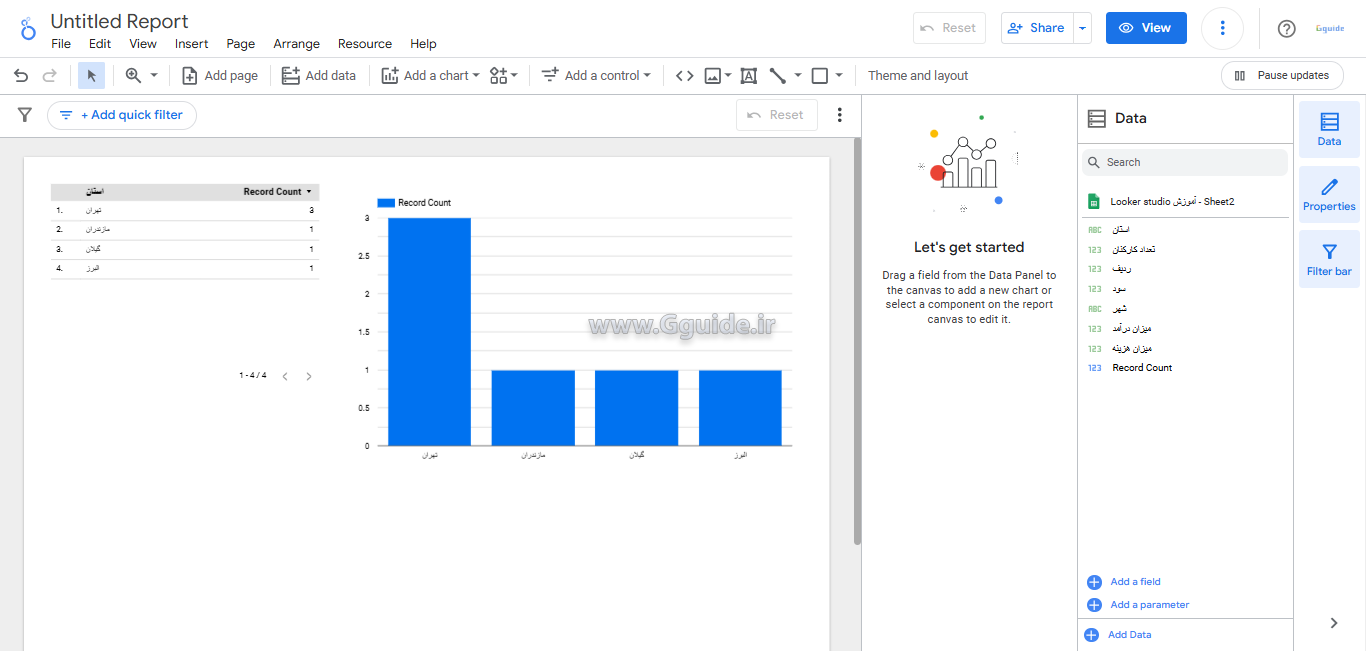This screenshot has width=1366, height=651.
Task: Click the blue View button
Action: click(x=1145, y=28)
